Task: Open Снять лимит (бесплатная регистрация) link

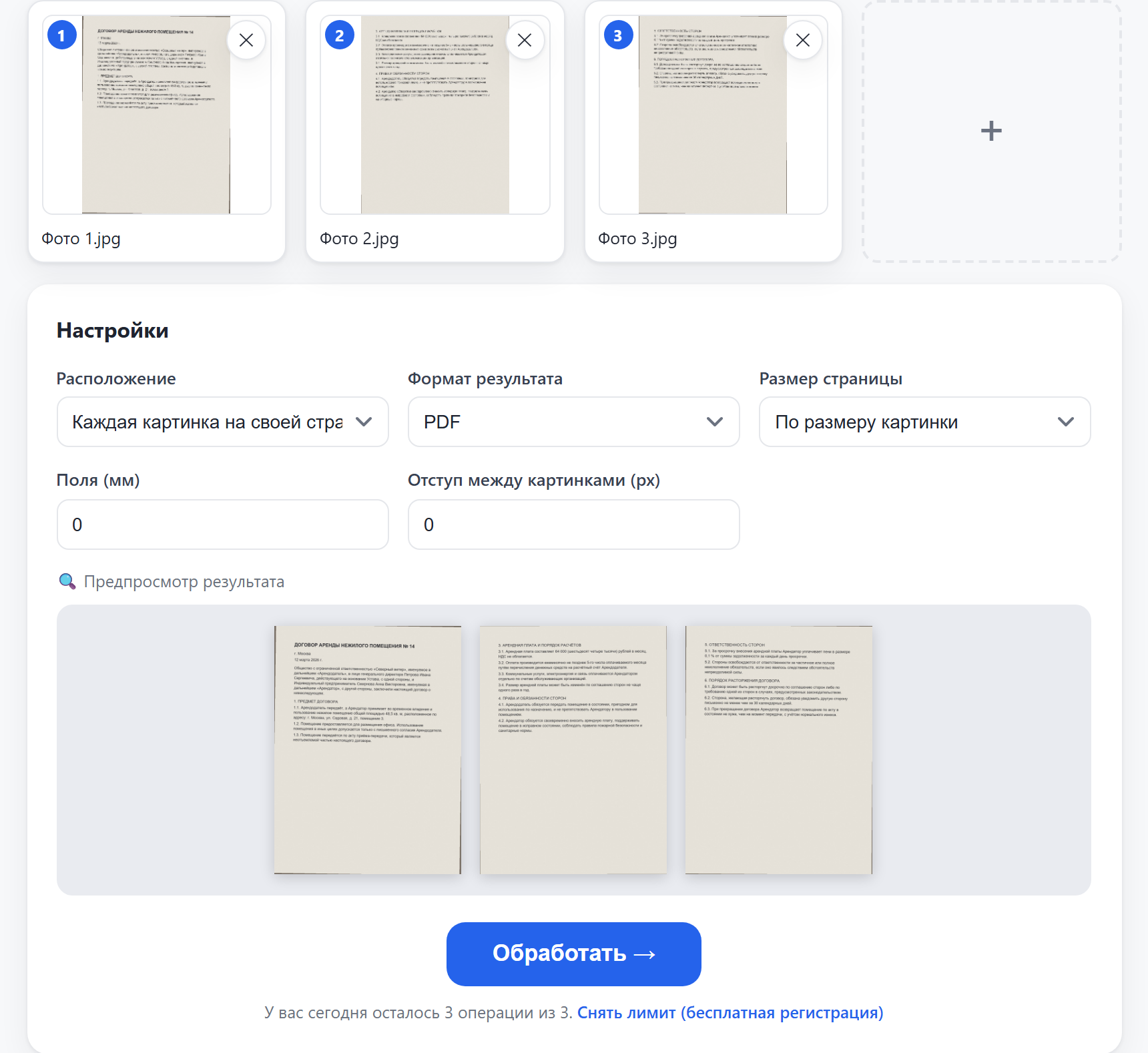Action: point(730,1013)
